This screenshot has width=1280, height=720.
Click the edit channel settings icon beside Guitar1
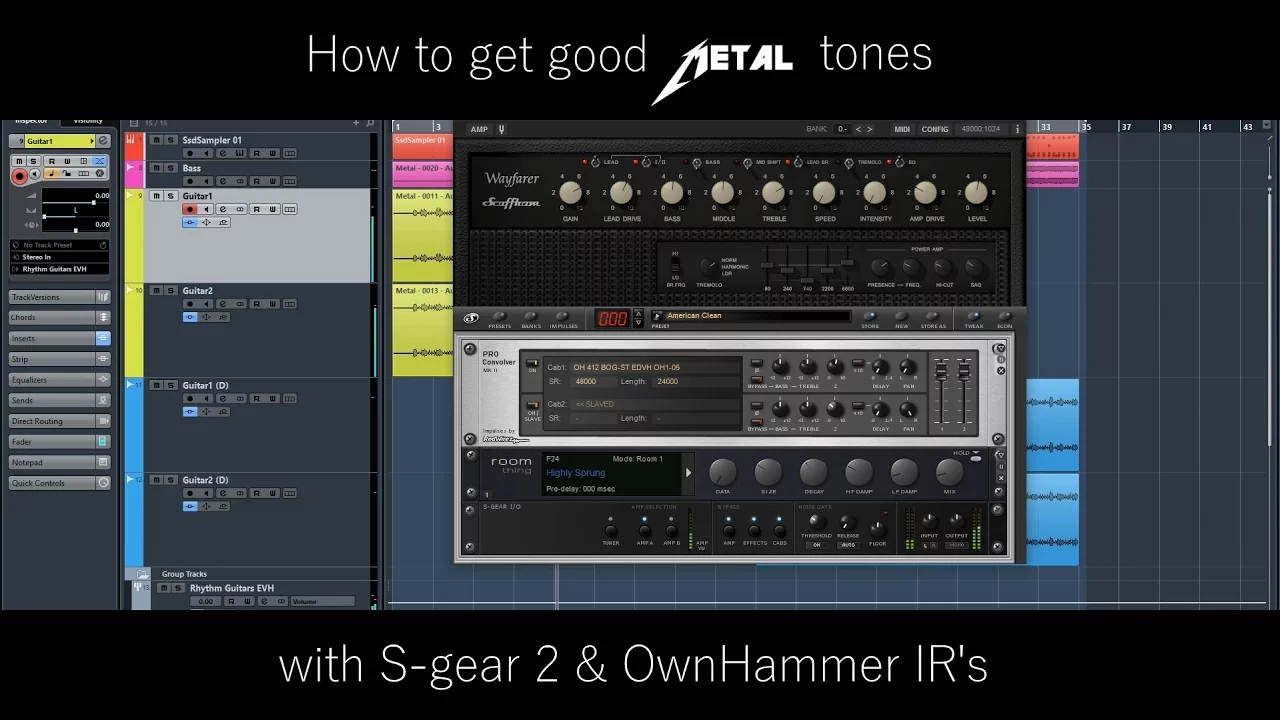tap(102, 141)
